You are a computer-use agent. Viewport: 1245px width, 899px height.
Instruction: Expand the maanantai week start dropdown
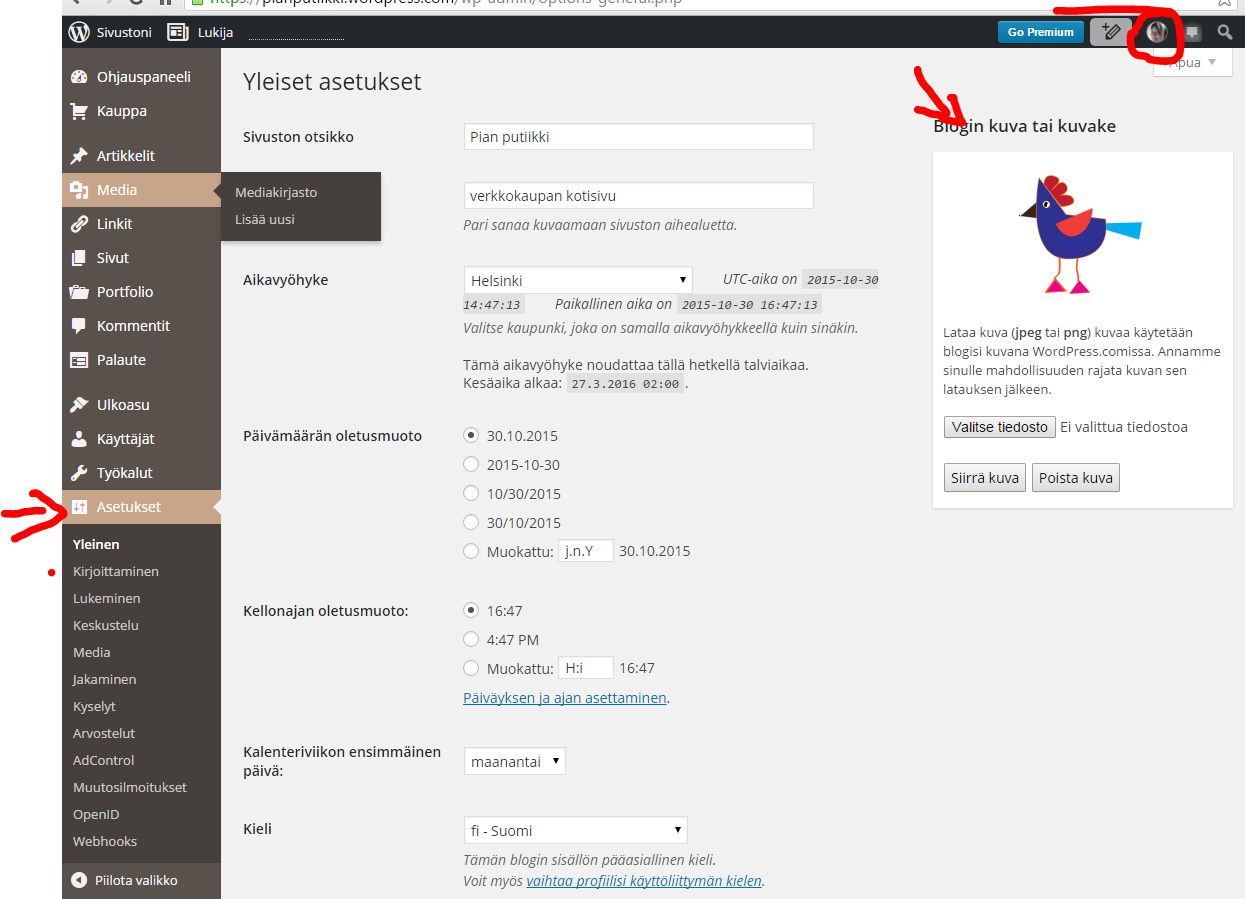(514, 760)
